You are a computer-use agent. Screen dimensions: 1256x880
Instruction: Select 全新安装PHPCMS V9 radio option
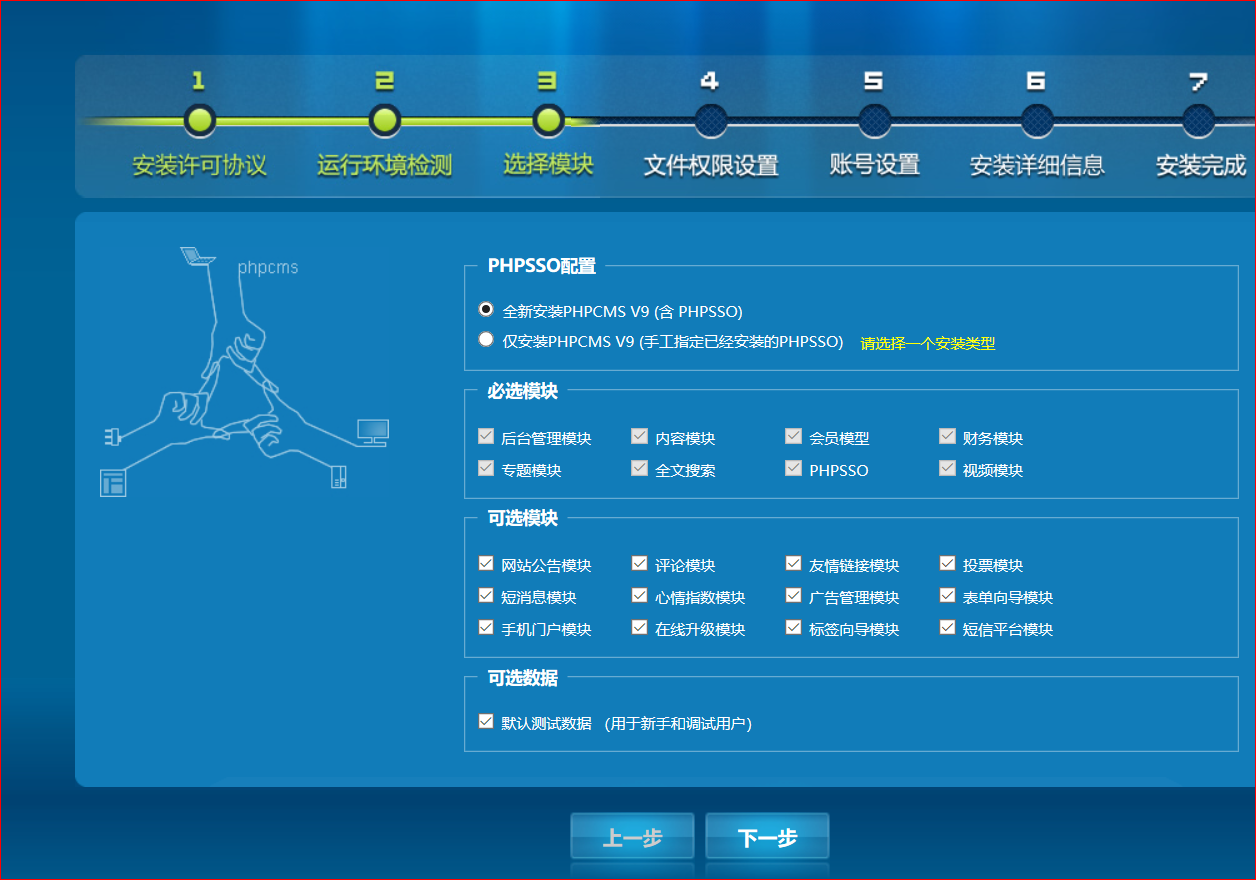click(x=486, y=309)
